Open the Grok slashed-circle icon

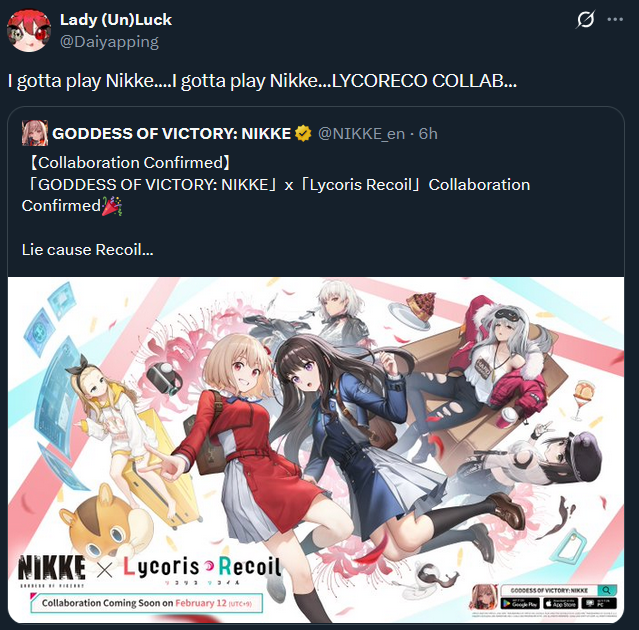click(x=586, y=19)
